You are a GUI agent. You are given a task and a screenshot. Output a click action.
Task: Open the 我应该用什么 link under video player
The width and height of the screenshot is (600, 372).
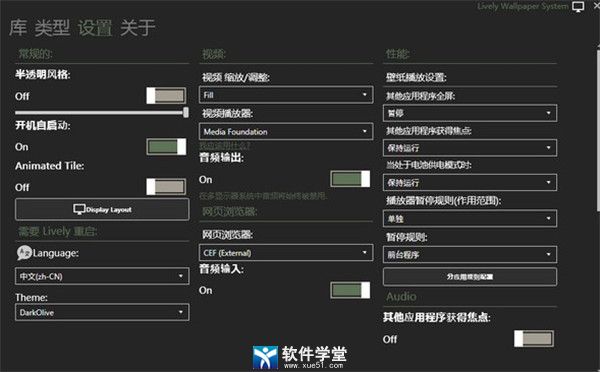tap(225, 145)
